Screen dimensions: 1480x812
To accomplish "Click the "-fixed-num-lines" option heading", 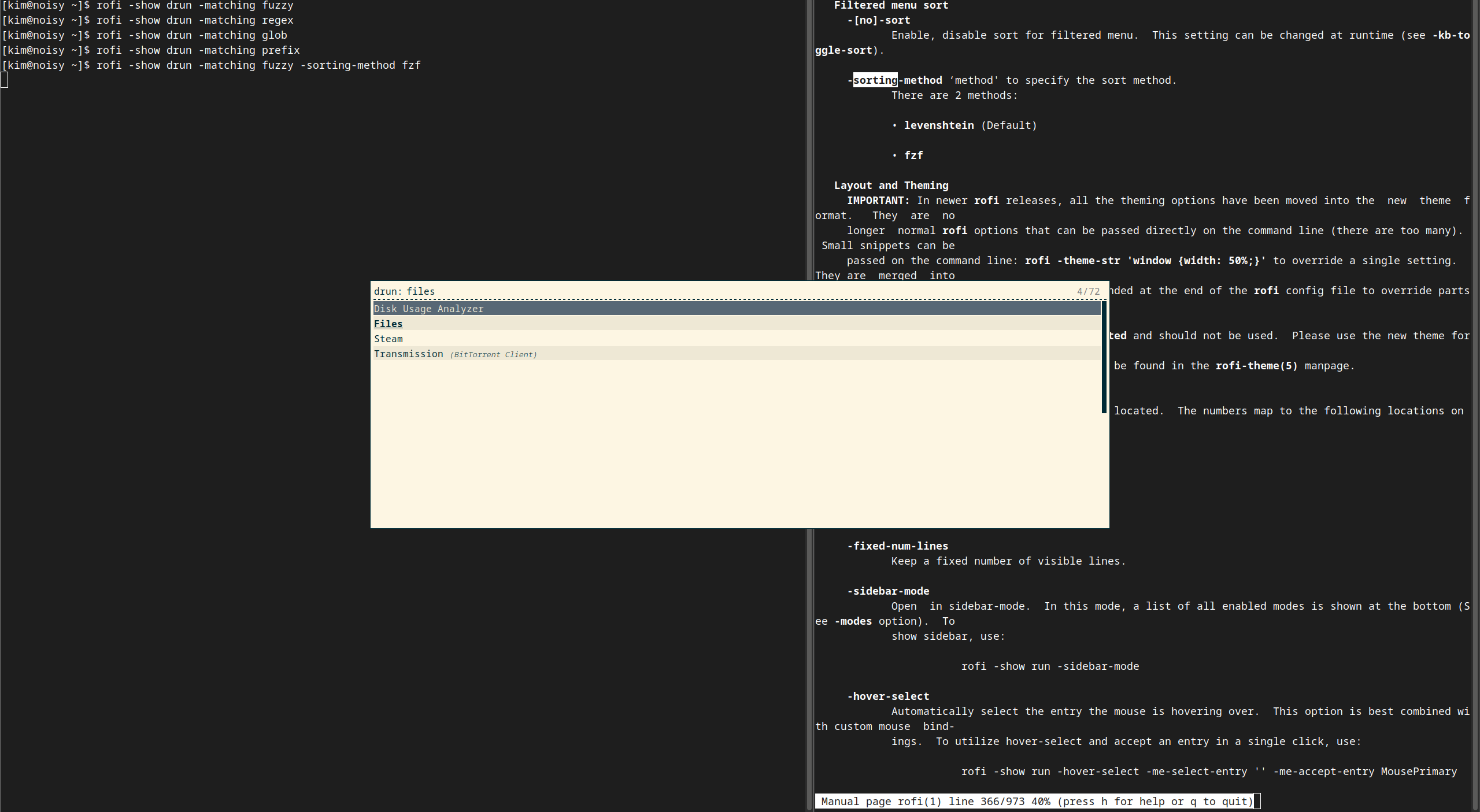I will 897,546.
